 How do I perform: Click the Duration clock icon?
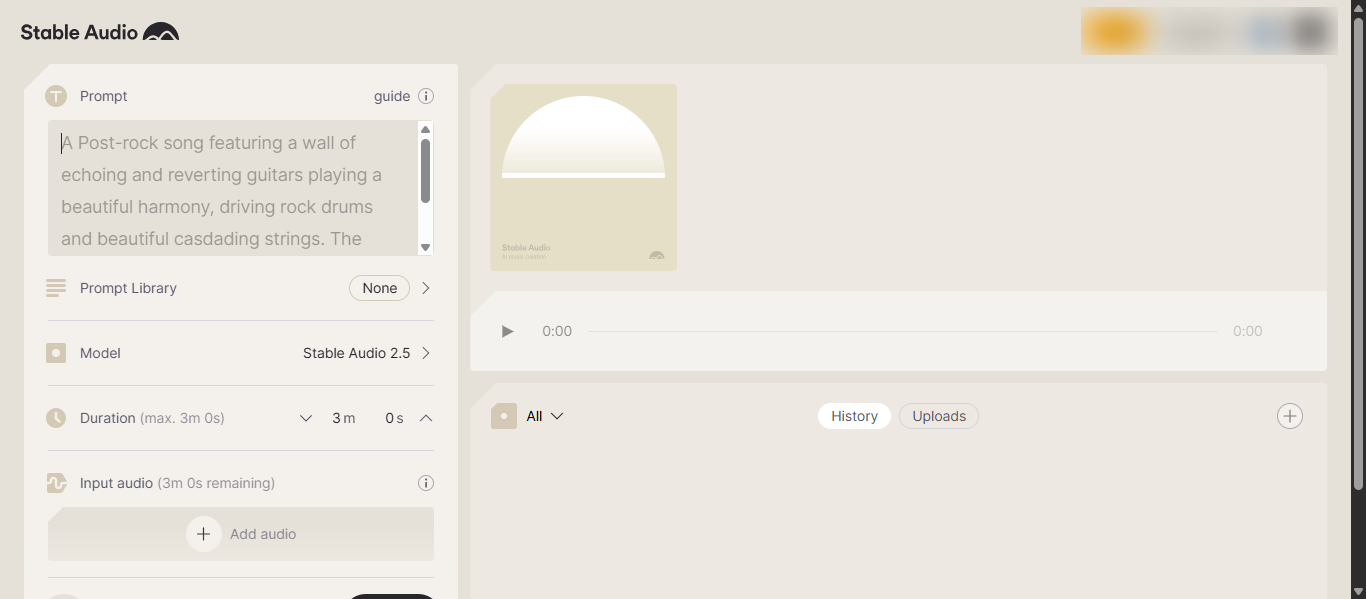(x=56, y=418)
